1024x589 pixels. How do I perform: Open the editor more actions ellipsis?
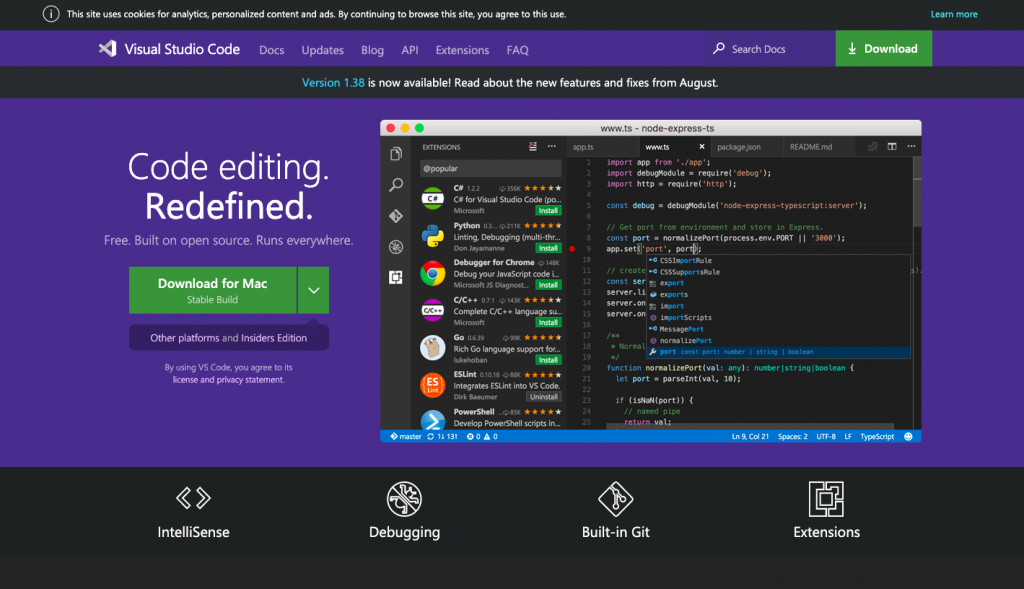point(911,146)
